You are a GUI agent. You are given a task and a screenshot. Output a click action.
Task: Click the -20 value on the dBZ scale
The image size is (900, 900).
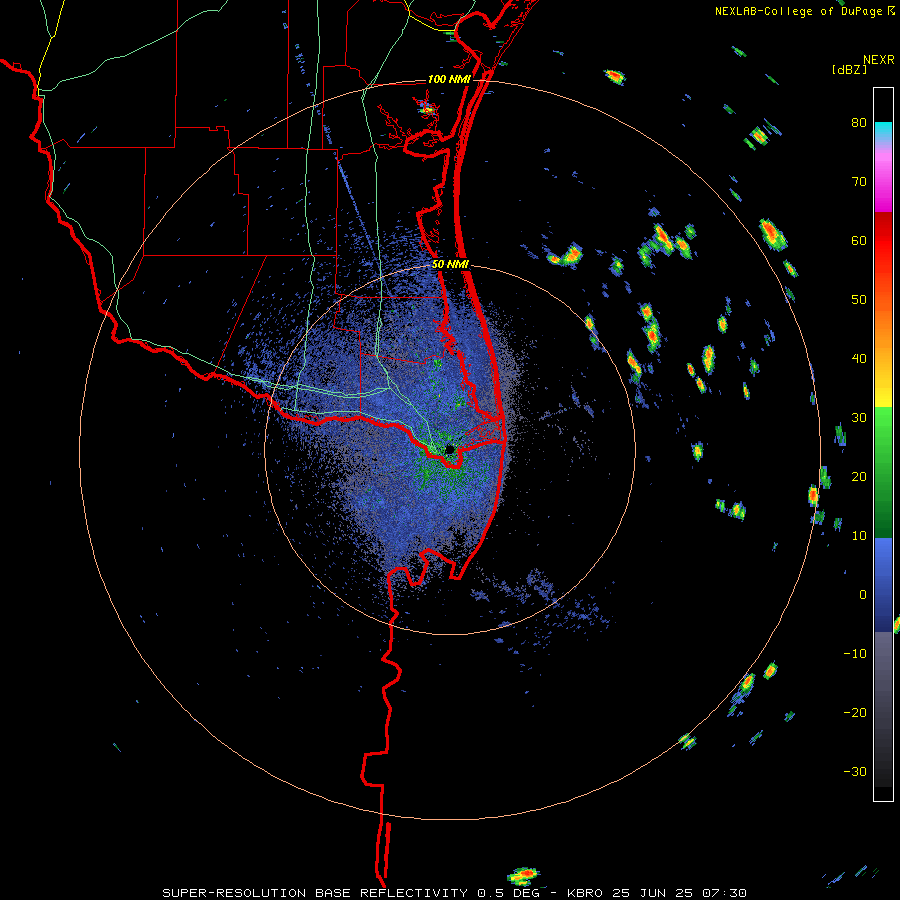pos(855,712)
